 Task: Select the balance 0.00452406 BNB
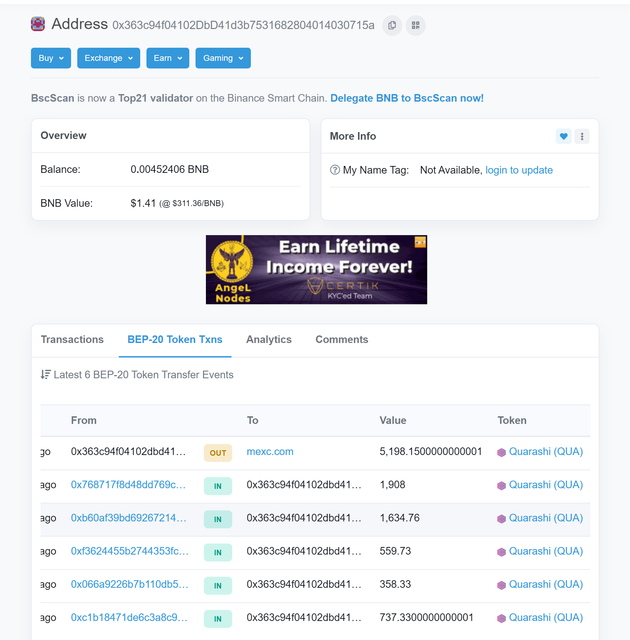170,169
